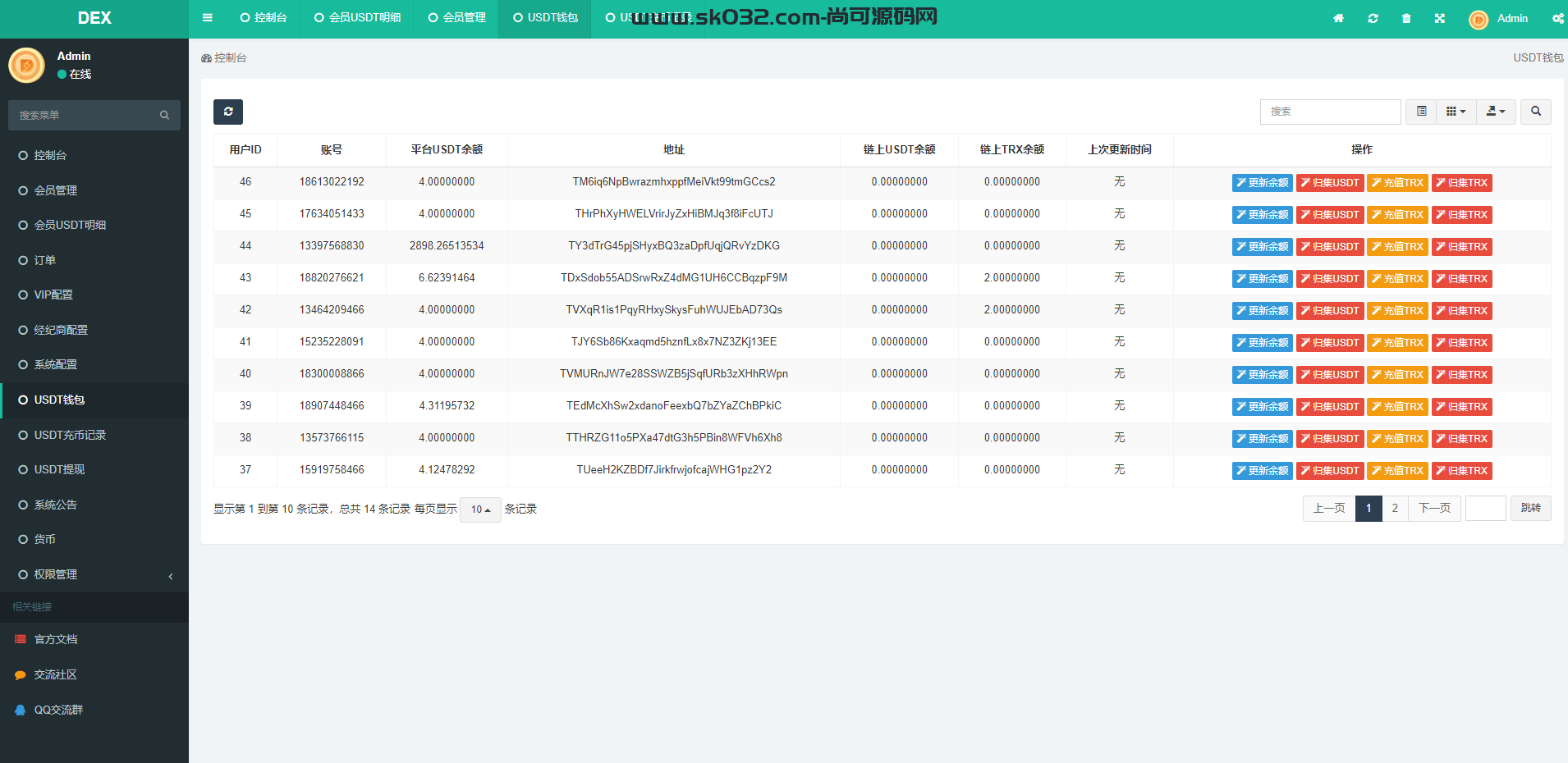Click 归集TRX for user ID 37

pos(1462,471)
